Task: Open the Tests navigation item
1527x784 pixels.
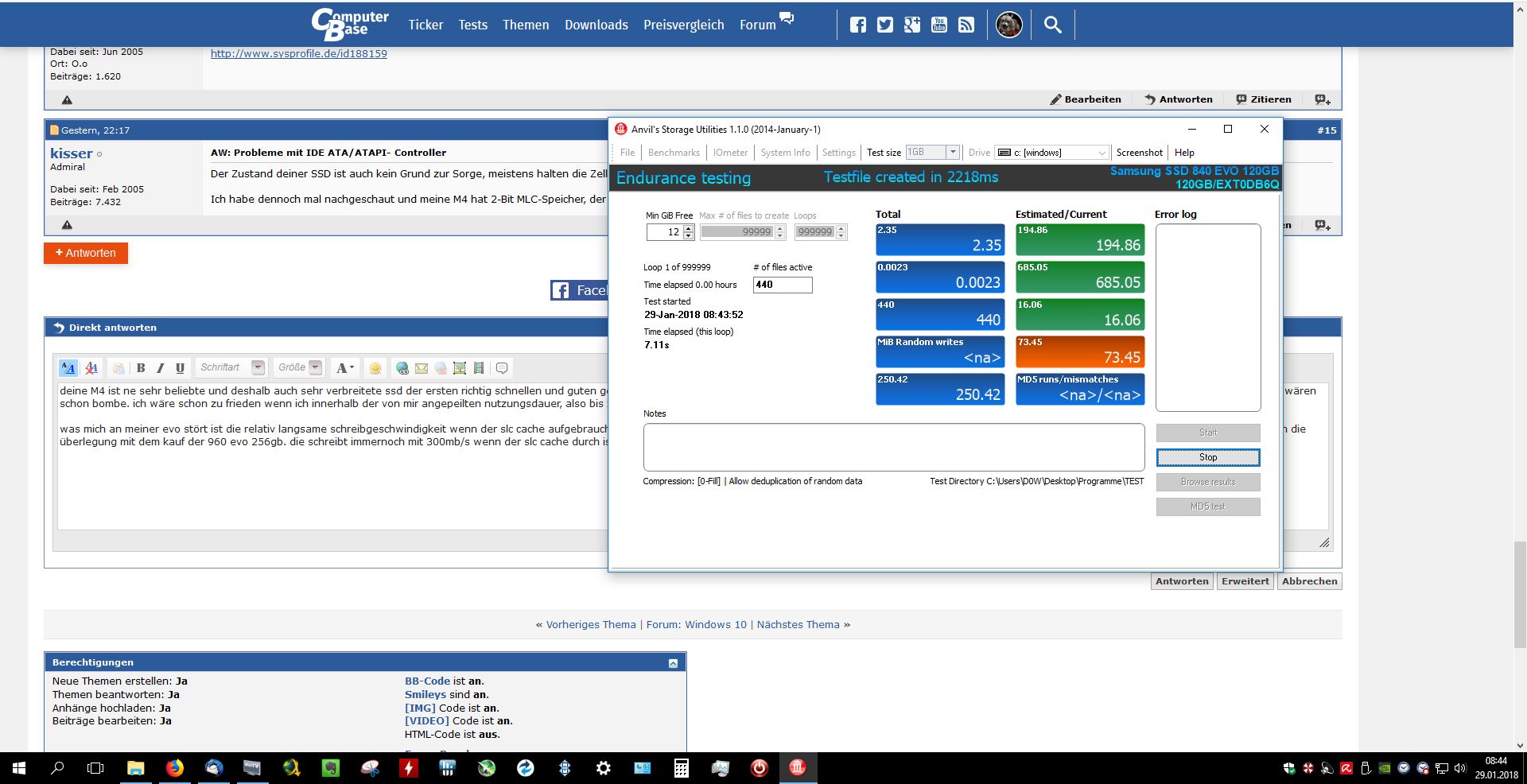Action: [472, 25]
